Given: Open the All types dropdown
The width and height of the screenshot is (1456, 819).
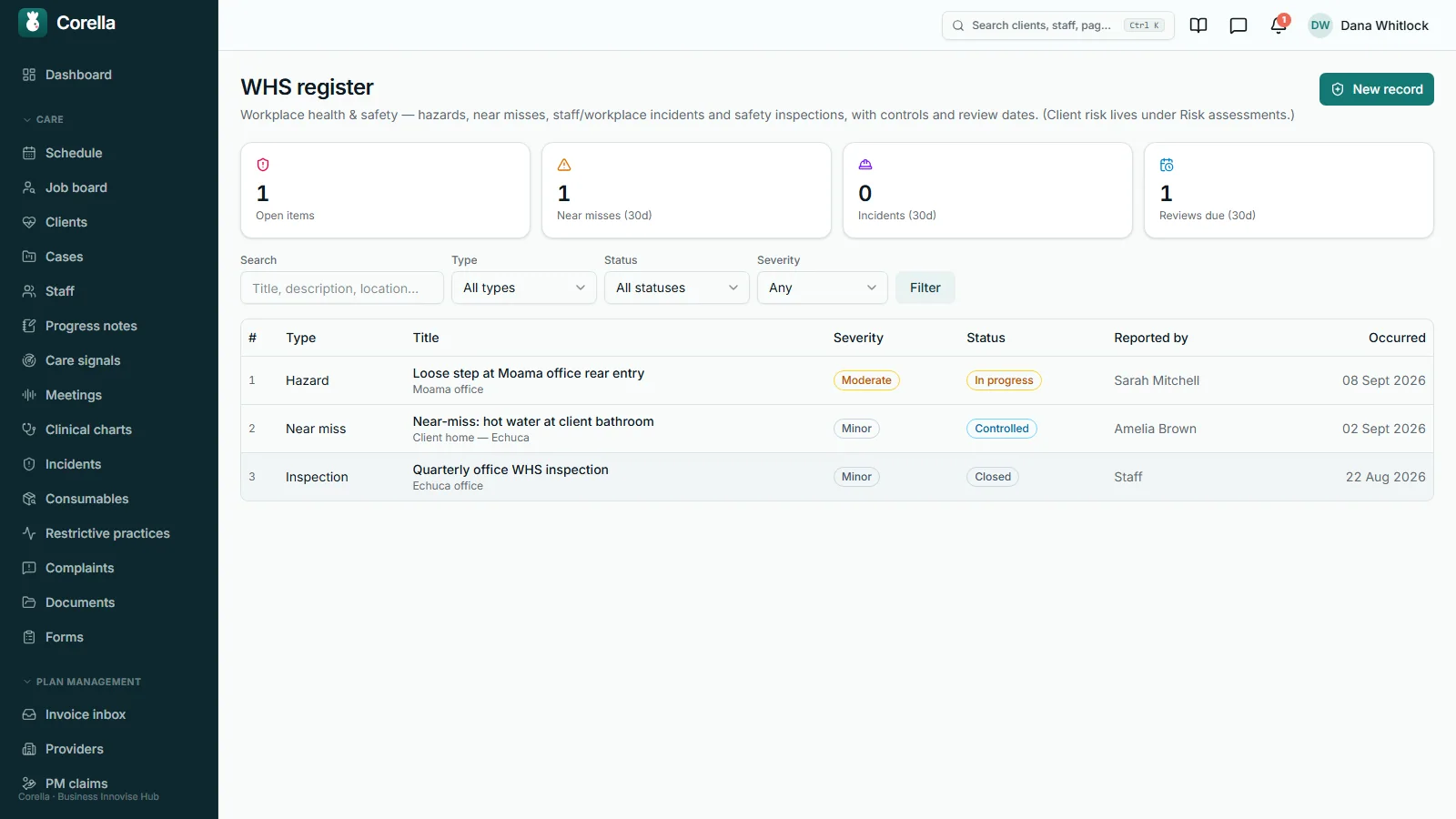Looking at the screenshot, I should click(524, 288).
